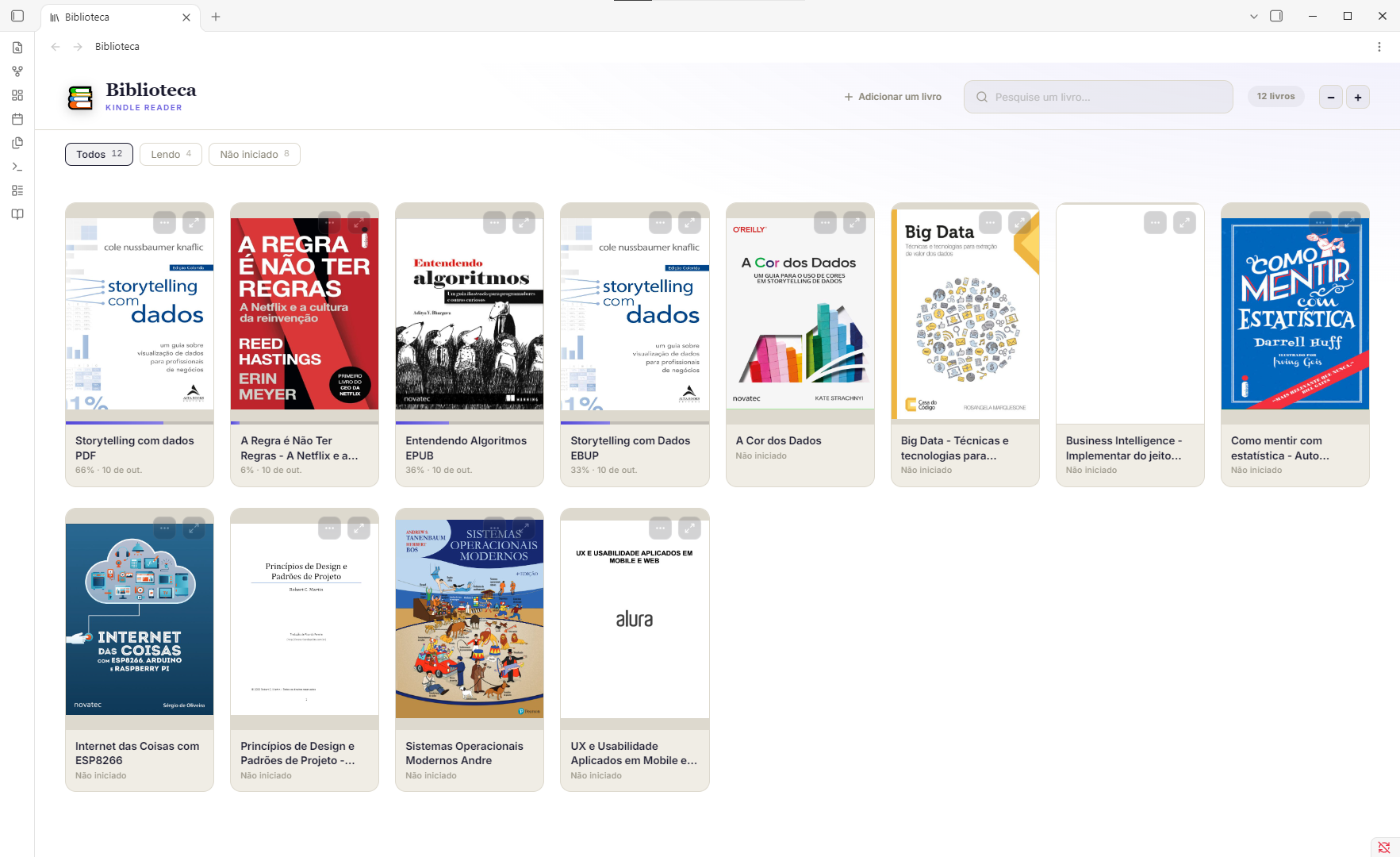This screenshot has height=857, width=1400.
Task: Navigate forward with the right arrow
Action: coord(78,47)
